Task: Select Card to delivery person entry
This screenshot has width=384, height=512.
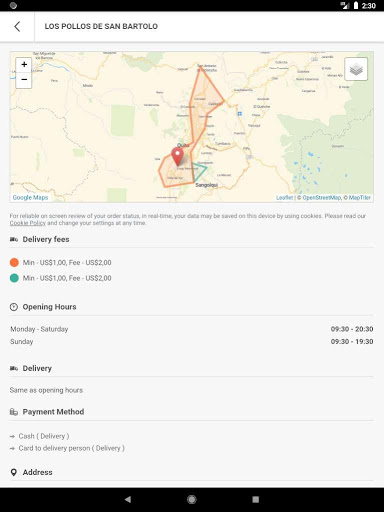Action: pos(72,448)
